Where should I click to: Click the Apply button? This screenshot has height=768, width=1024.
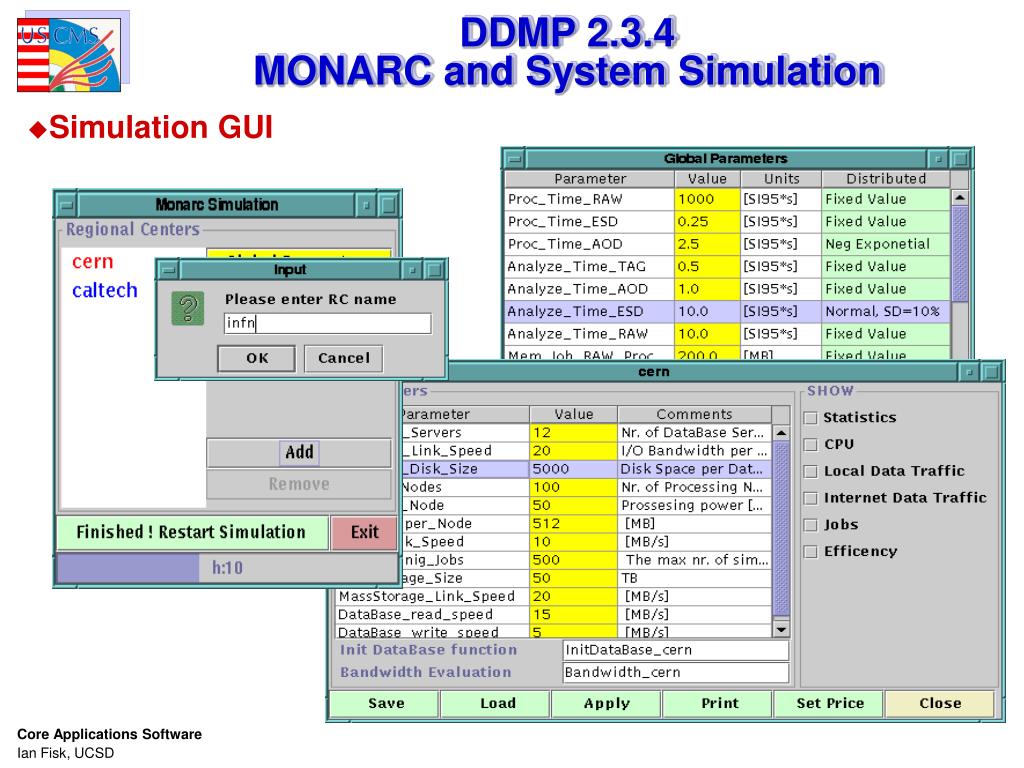[x=607, y=703]
